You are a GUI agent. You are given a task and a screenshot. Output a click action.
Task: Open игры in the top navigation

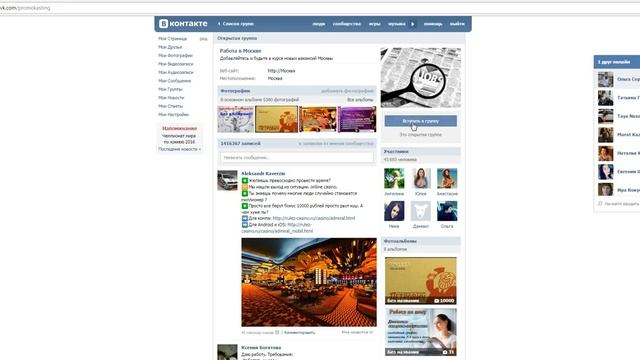coord(374,24)
